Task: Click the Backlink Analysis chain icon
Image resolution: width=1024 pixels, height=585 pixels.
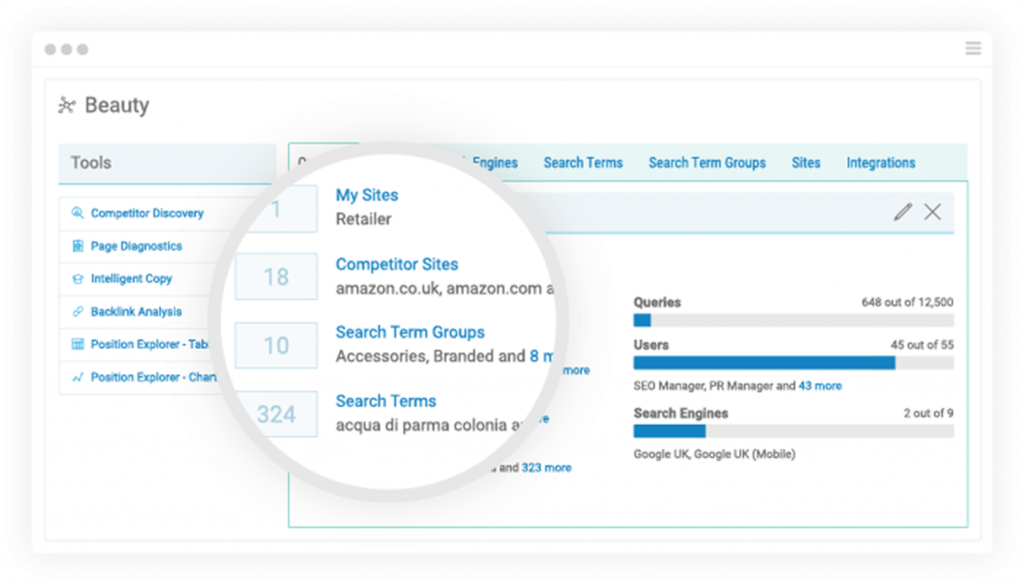Action: 78,311
